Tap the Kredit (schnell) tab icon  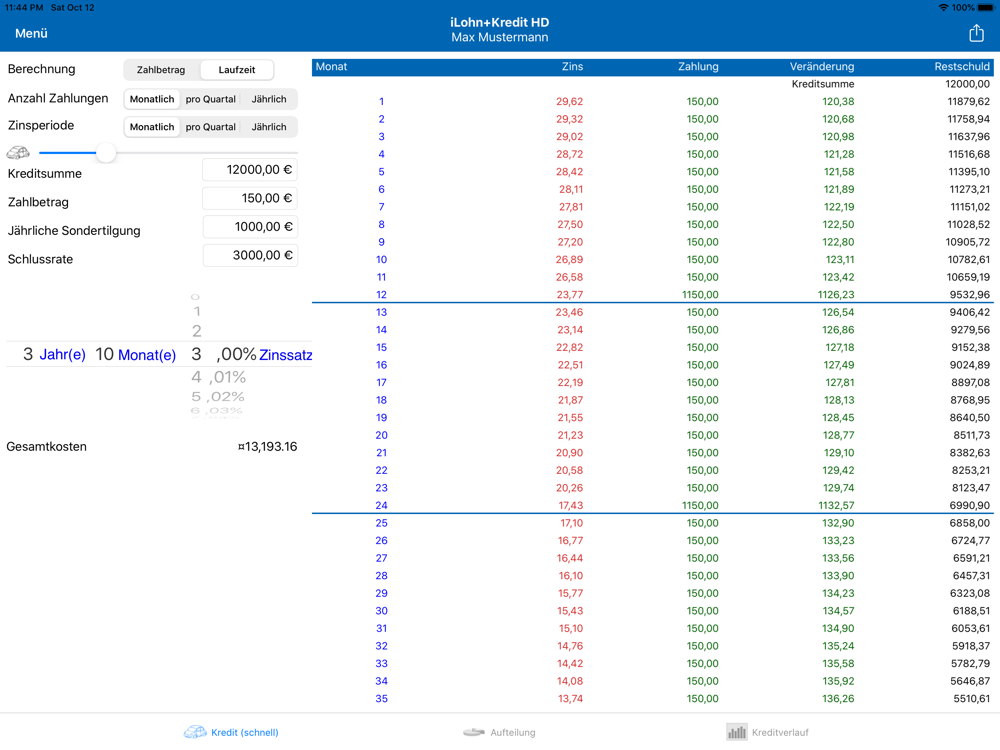click(195, 732)
